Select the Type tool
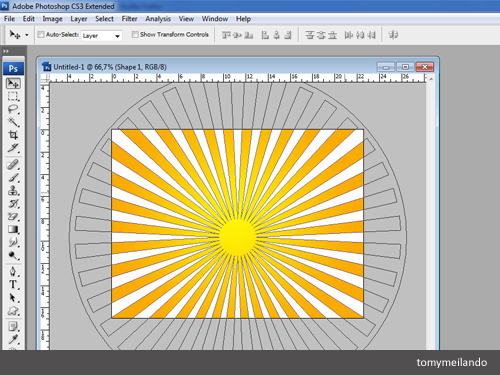Image resolution: width=500 pixels, height=375 pixels. click(x=13, y=285)
